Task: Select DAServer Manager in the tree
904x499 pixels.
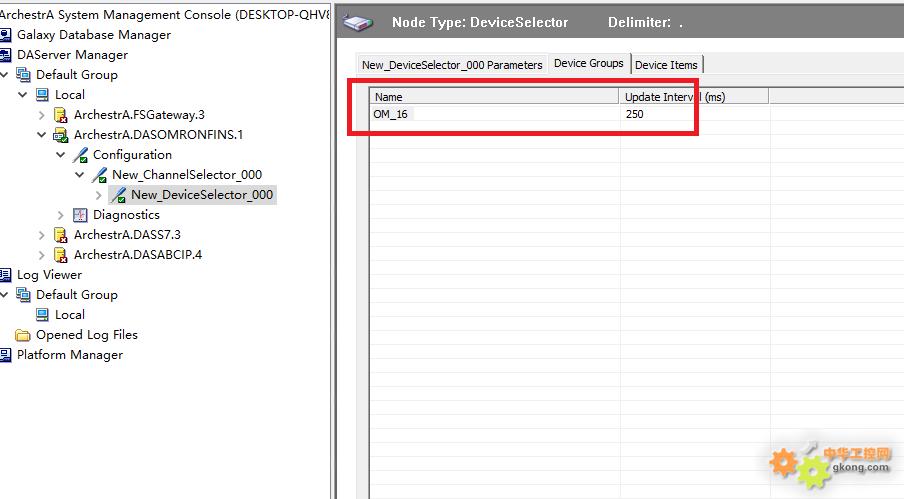Action: 73,55
